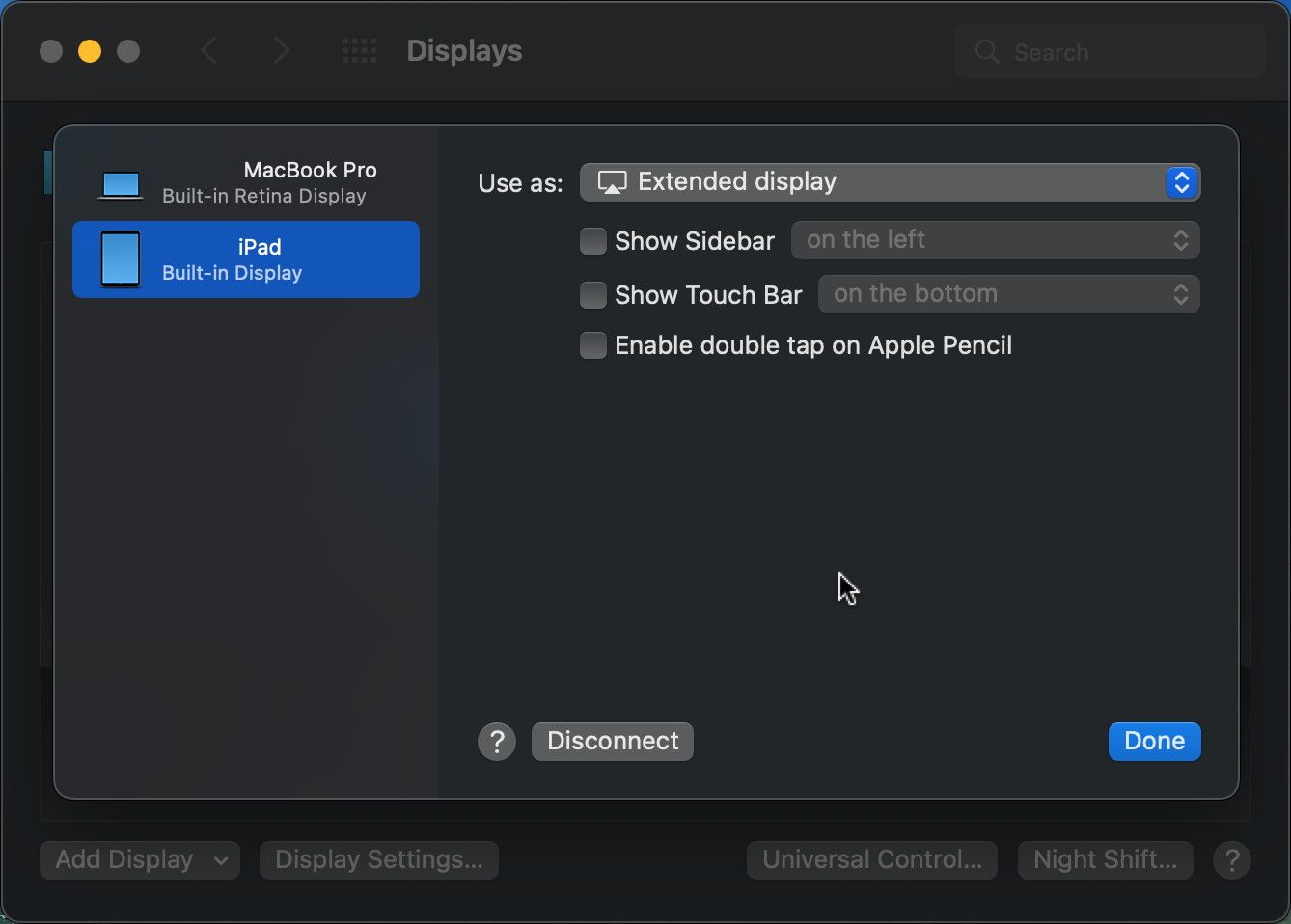The image size is (1291, 924).
Task: Open Night Shift... settings
Action: [1105, 859]
